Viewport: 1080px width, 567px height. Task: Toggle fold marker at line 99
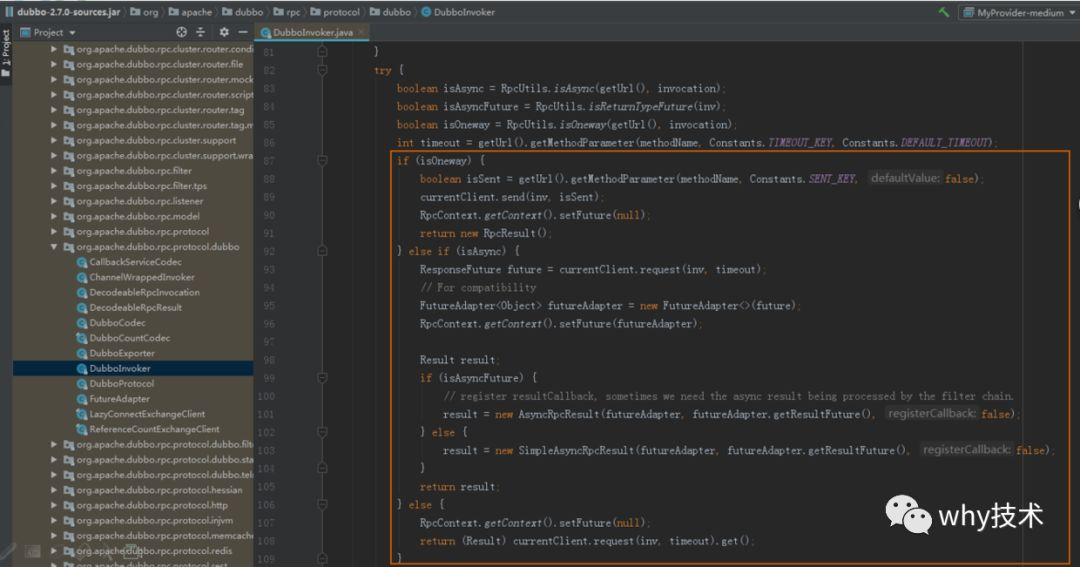coord(322,378)
